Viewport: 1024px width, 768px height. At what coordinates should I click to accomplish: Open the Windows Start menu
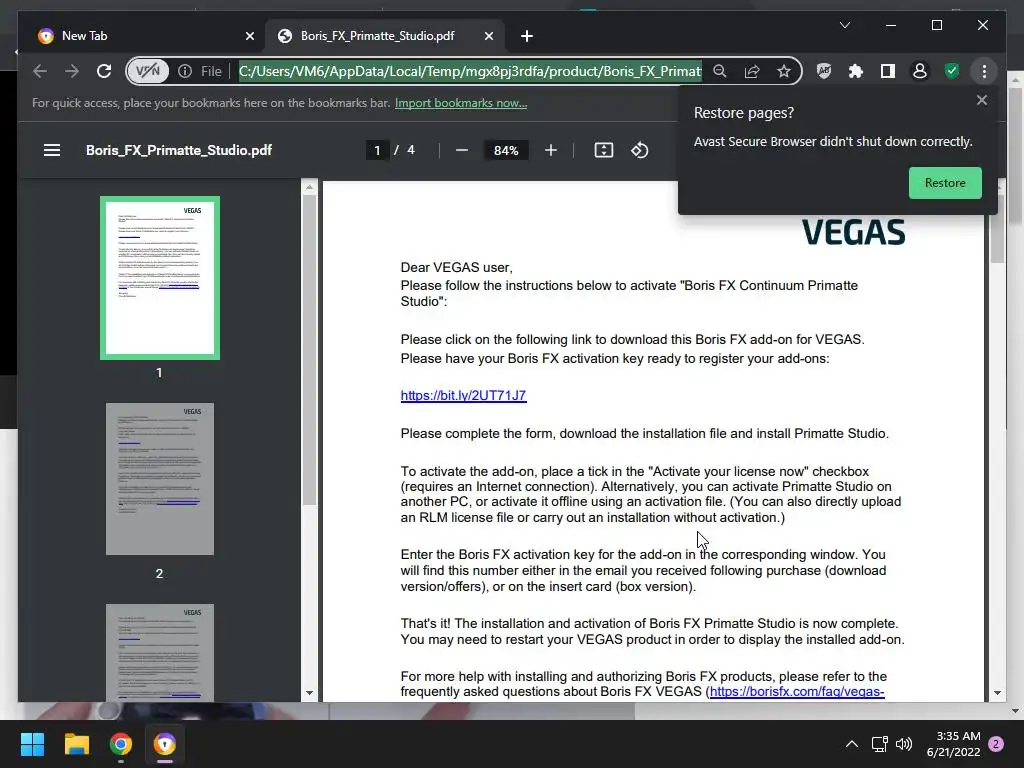(x=32, y=744)
